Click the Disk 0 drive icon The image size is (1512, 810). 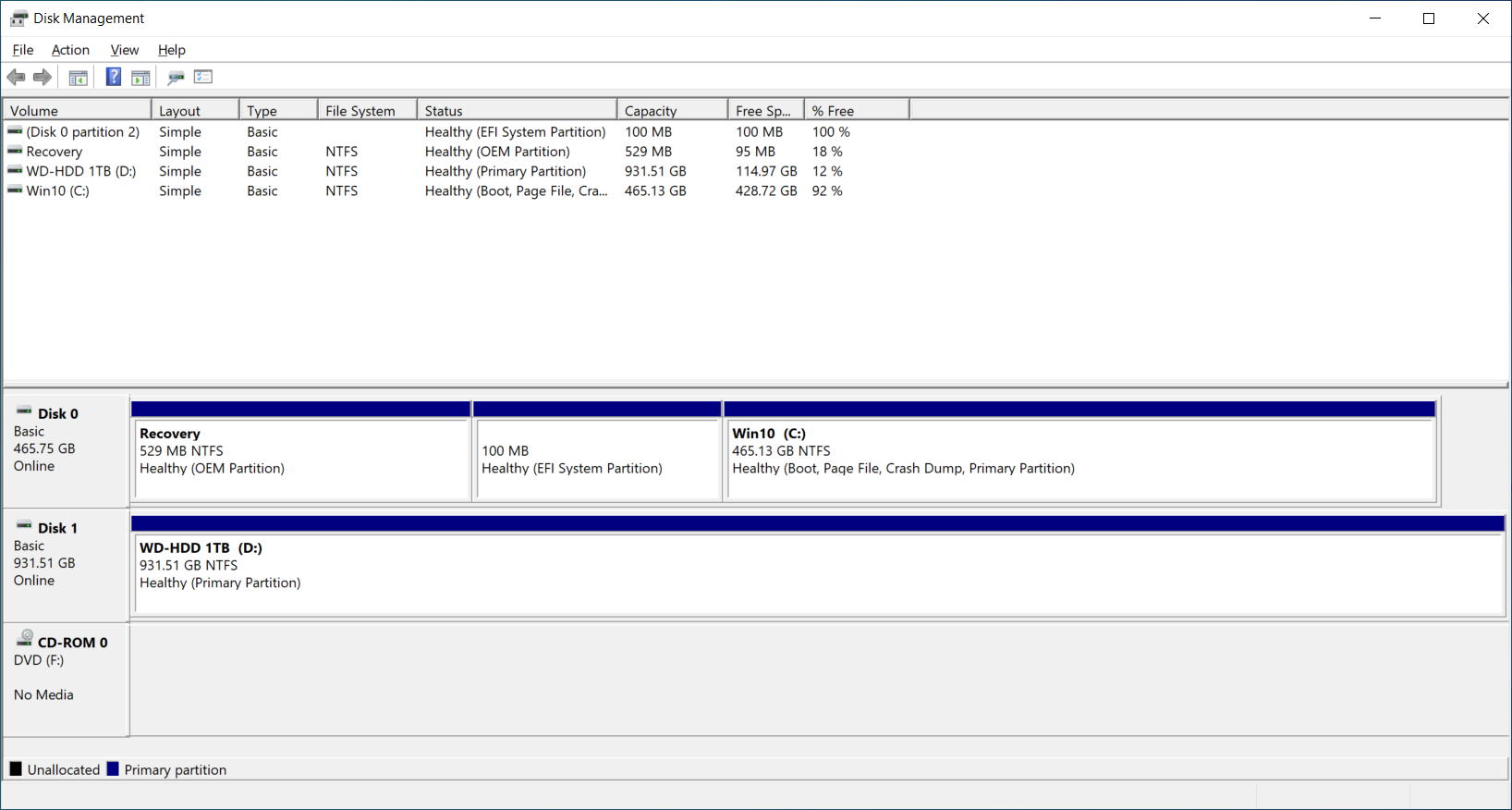coord(24,411)
